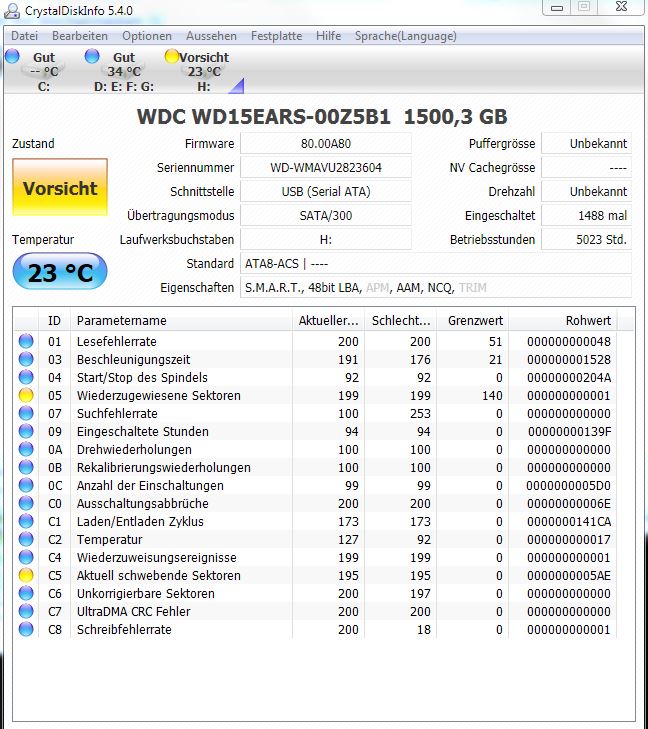Click the blue status icon for drive C:
The image size is (648, 729).
coord(12,56)
